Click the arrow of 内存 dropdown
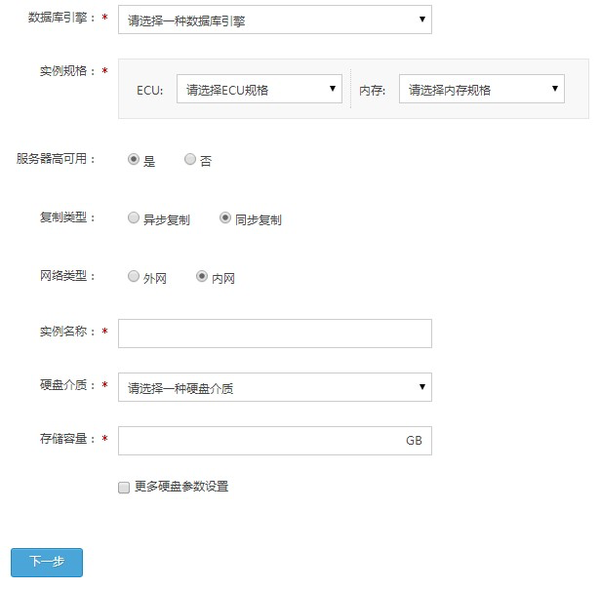Image resolution: width=600 pixels, height=589 pixels. (555, 89)
